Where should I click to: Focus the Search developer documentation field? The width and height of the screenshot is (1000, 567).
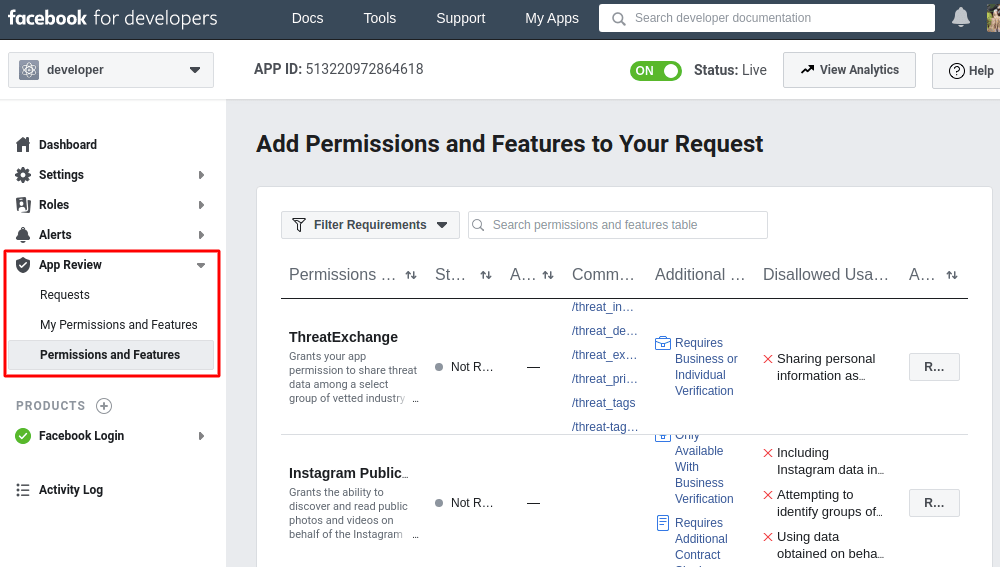point(767,18)
